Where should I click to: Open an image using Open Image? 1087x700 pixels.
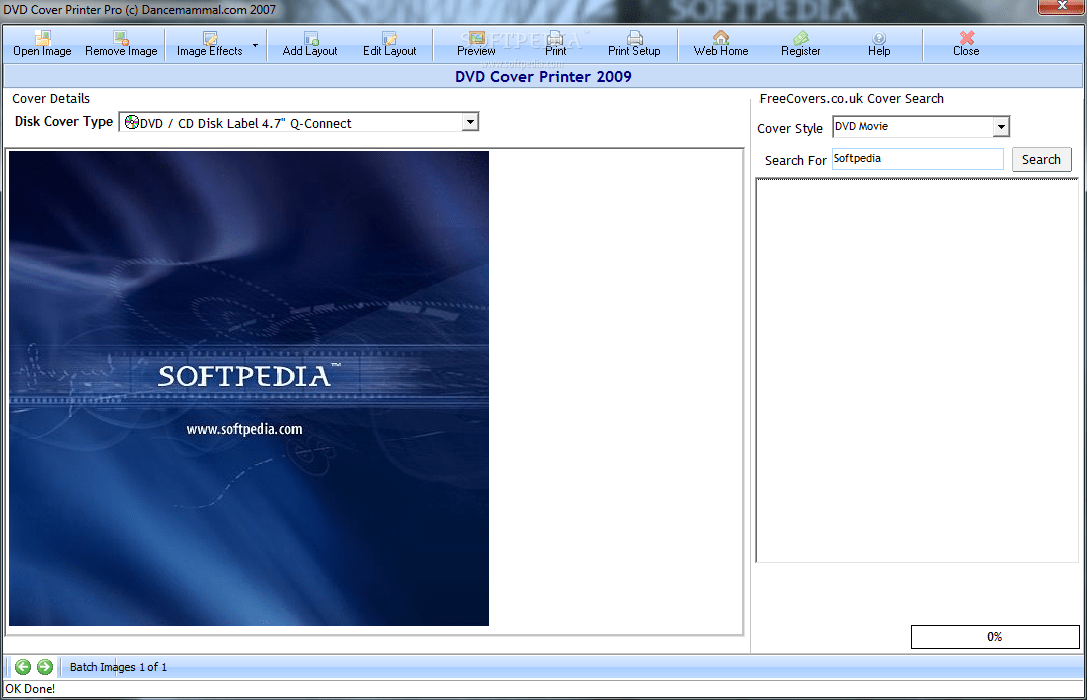point(42,43)
